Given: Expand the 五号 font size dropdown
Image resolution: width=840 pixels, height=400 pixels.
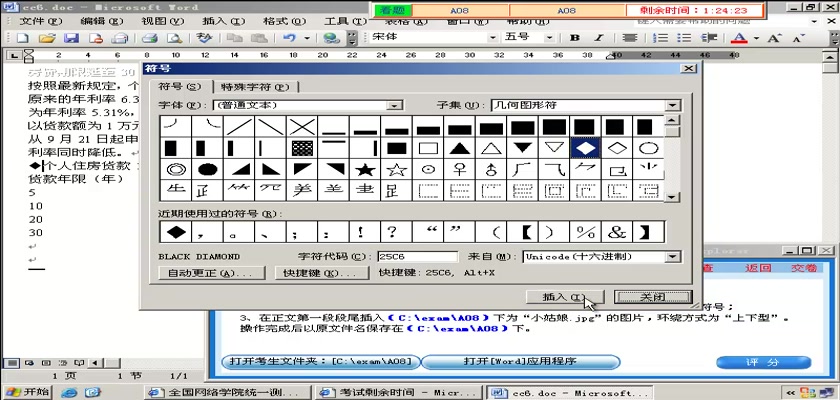Looking at the screenshot, I should click(x=549, y=38).
